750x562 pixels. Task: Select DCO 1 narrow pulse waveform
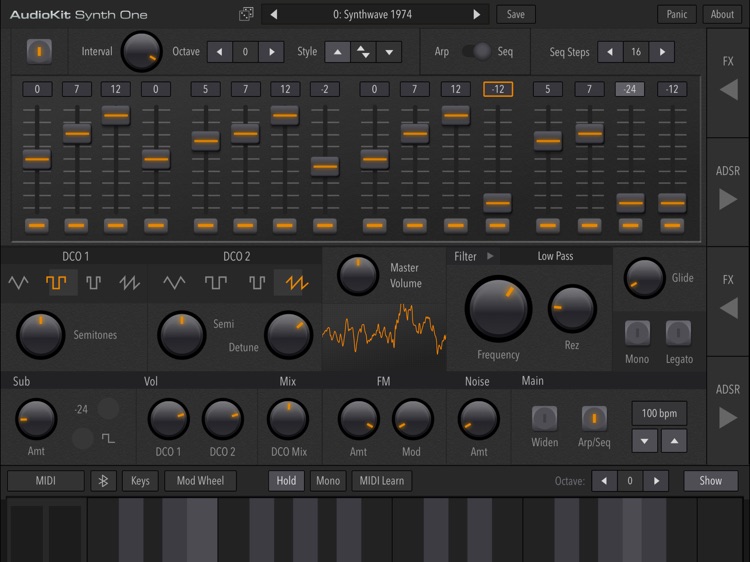93,283
